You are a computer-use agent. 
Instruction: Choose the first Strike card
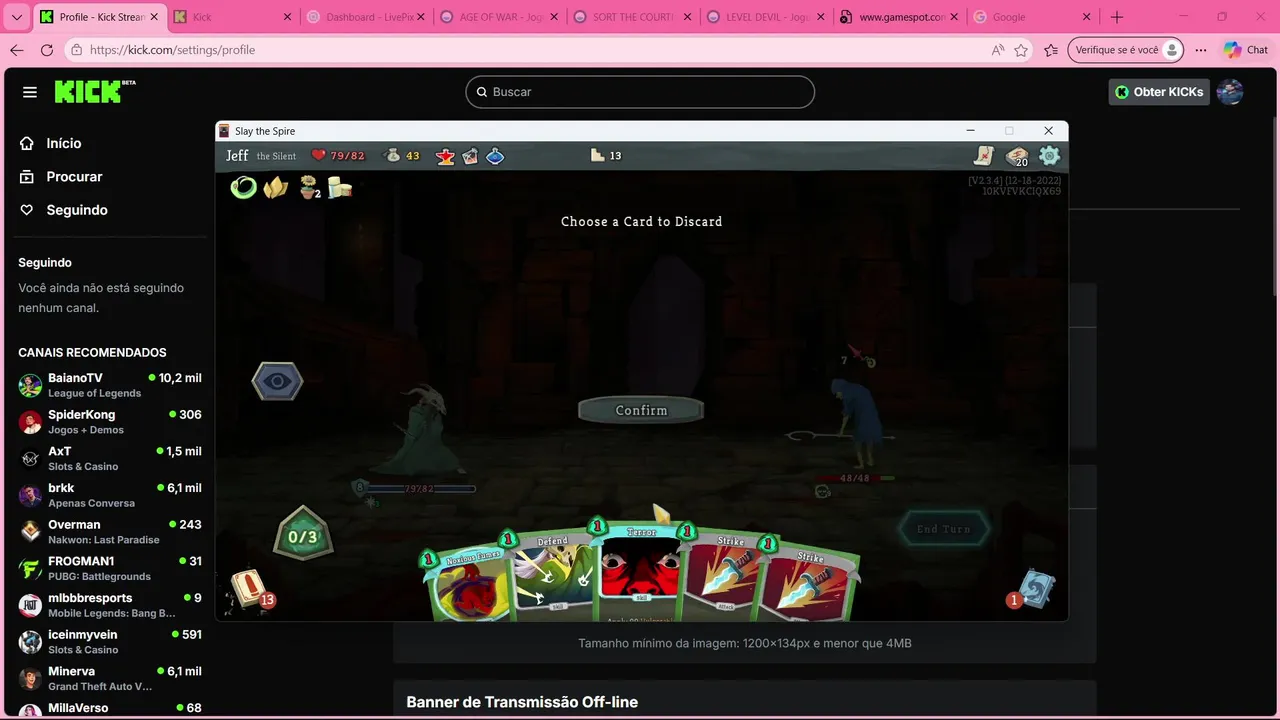coord(726,577)
